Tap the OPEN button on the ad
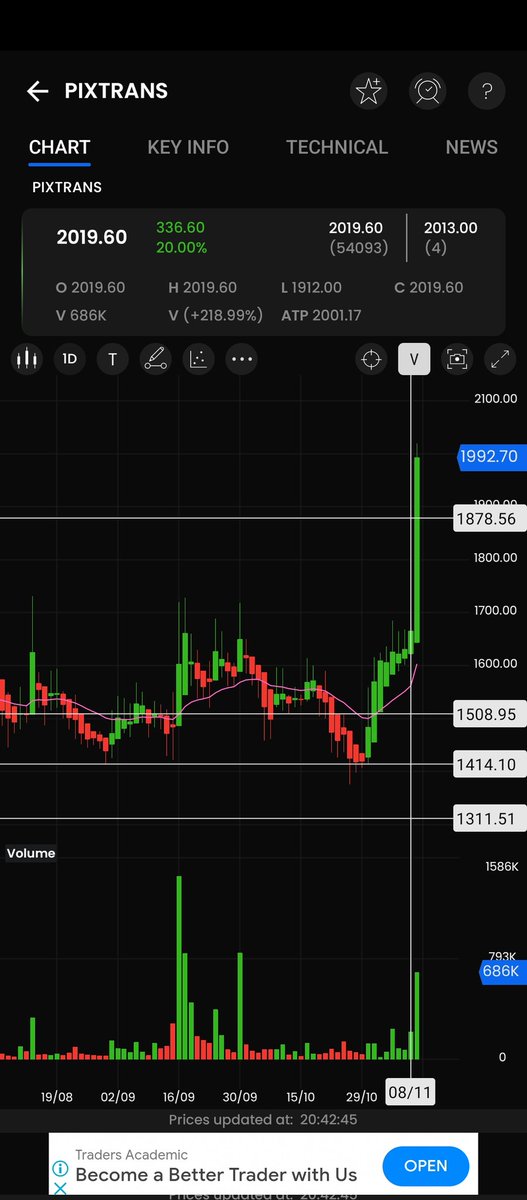The image size is (527, 1200). click(x=427, y=1165)
